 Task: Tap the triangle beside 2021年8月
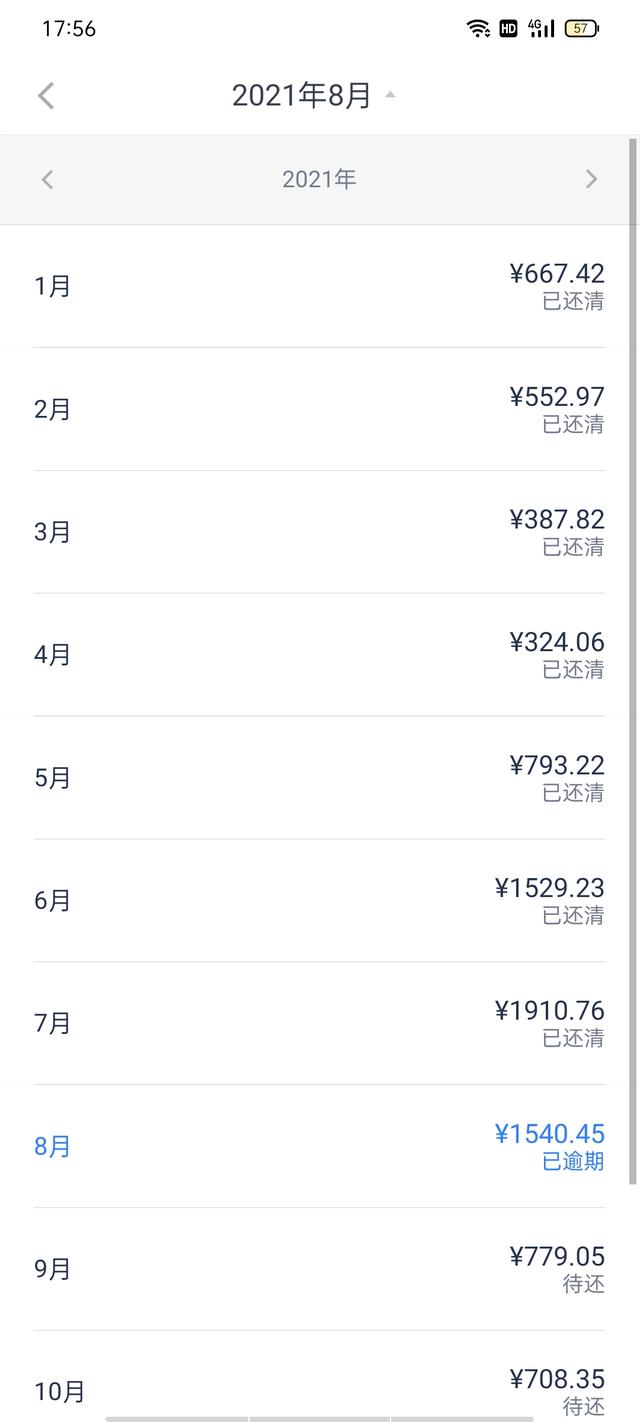point(390,95)
